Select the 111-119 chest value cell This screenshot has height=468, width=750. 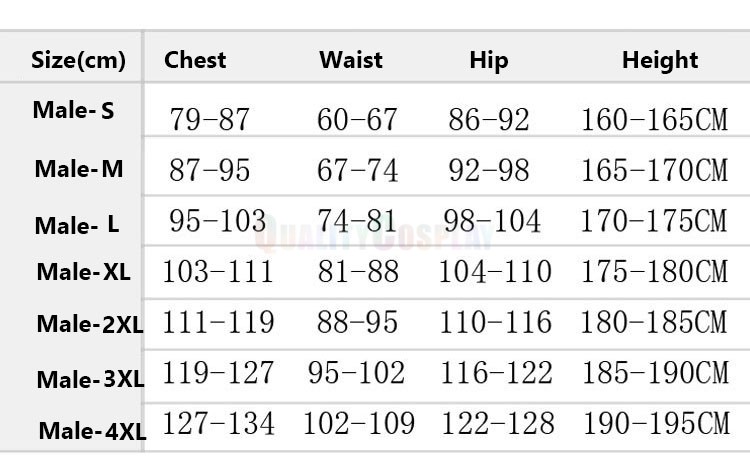click(x=218, y=322)
